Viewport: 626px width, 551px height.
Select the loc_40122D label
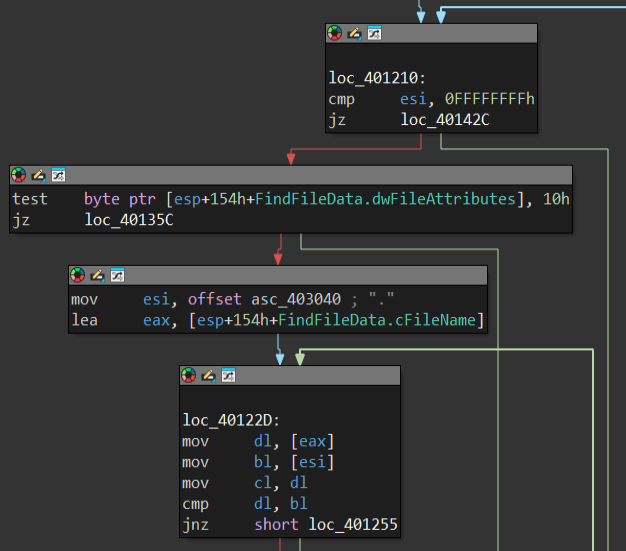point(231,420)
